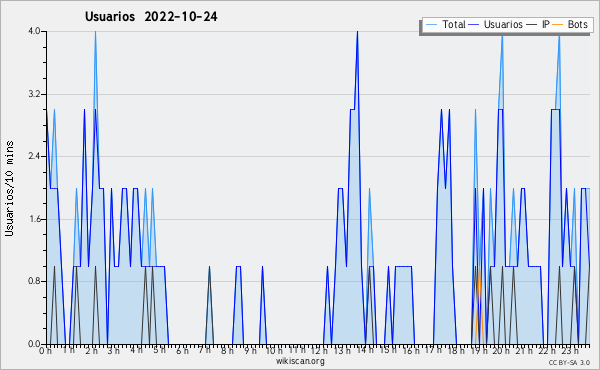The height and width of the screenshot is (370, 600).
Task: Click the '14 h' x-axis label
Action: coord(365,350)
